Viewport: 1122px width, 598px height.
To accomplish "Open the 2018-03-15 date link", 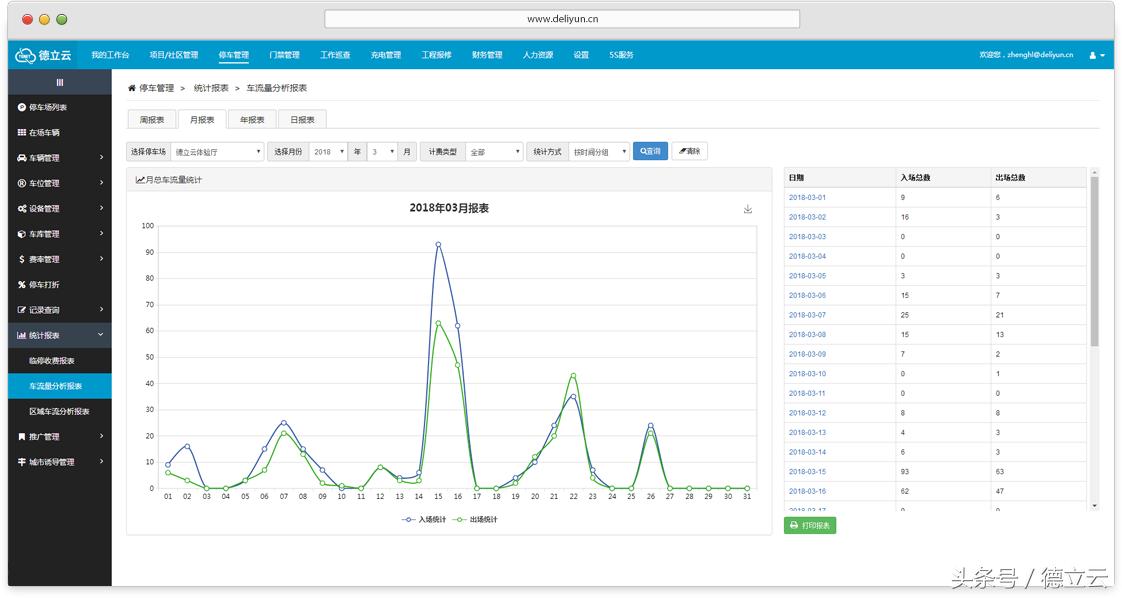I will [x=807, y=472].
